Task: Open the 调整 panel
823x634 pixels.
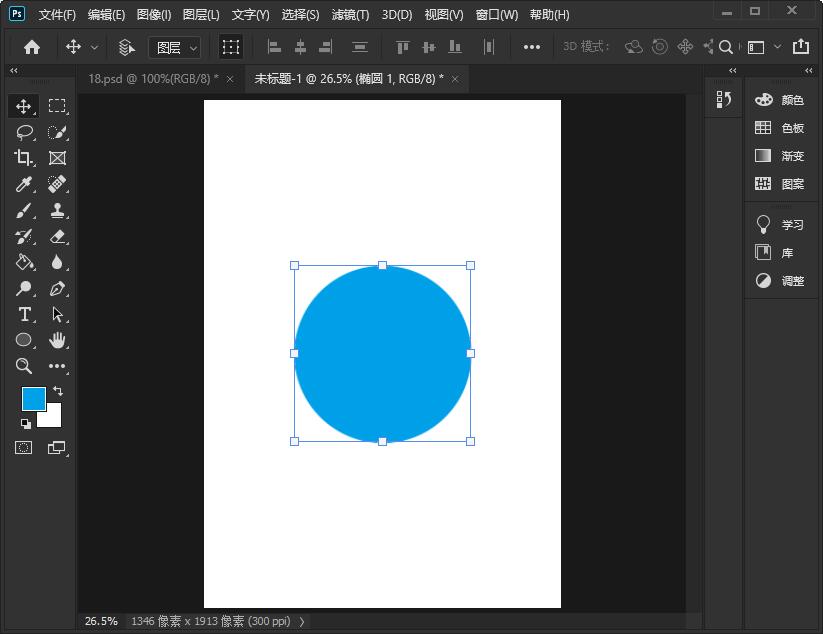Action: pyautogui.click(x=780, y=281)
